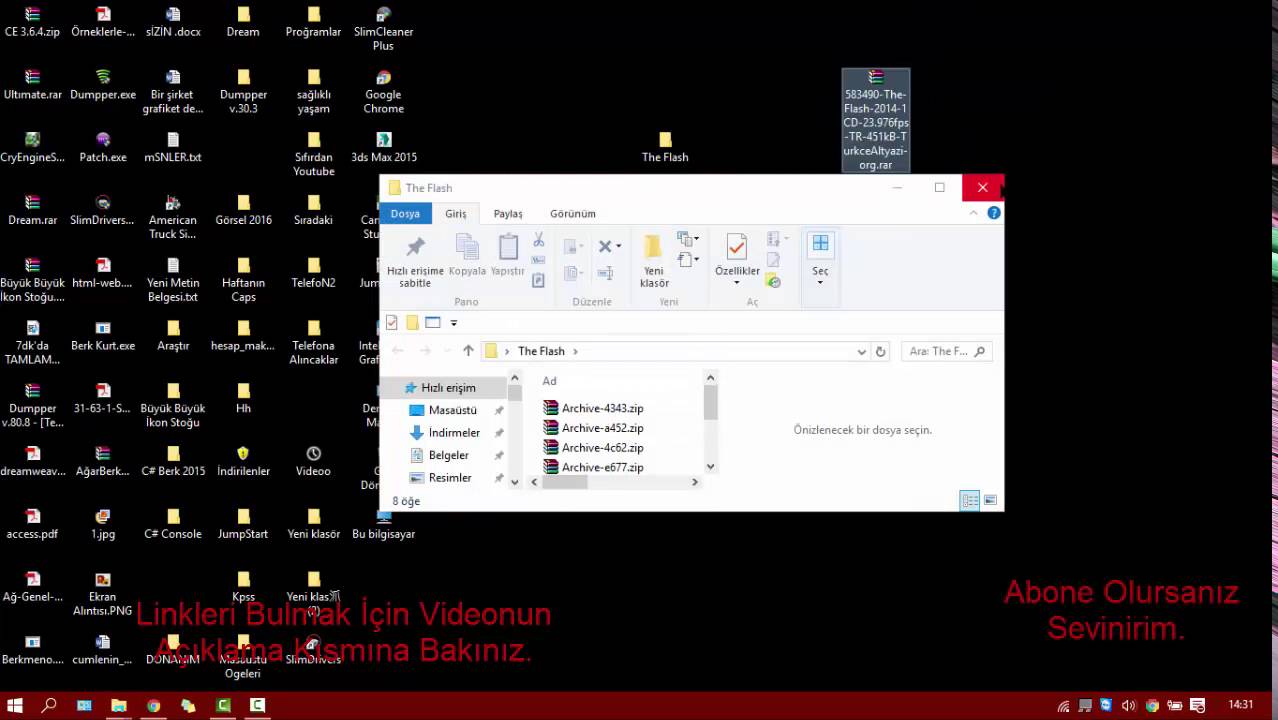1278x720 pixels.
Task: Click The Flash breadcrumb in address bar
Action: pos(541,351)
